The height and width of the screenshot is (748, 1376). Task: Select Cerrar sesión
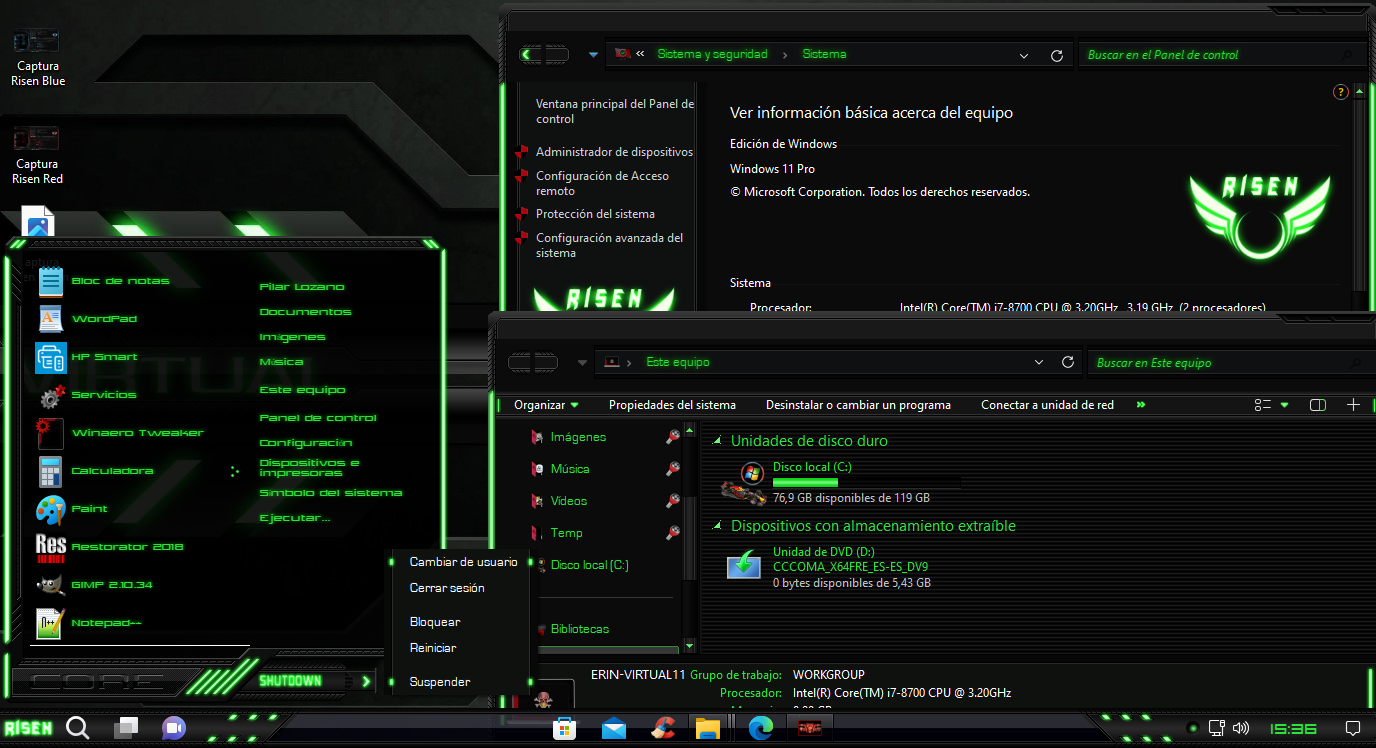(447, 588)
